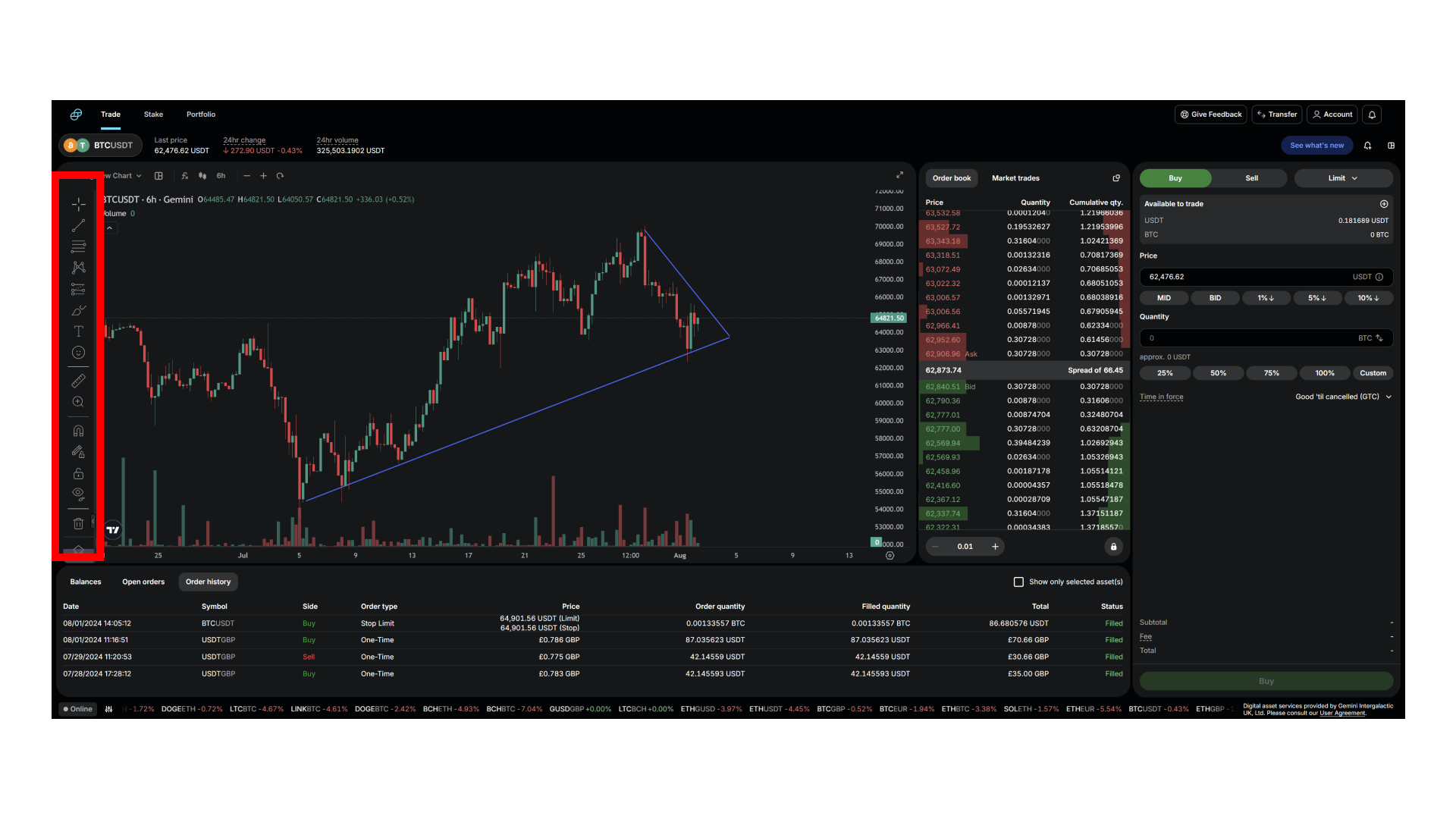Switch to Market trades tab

pos(1014,178)
